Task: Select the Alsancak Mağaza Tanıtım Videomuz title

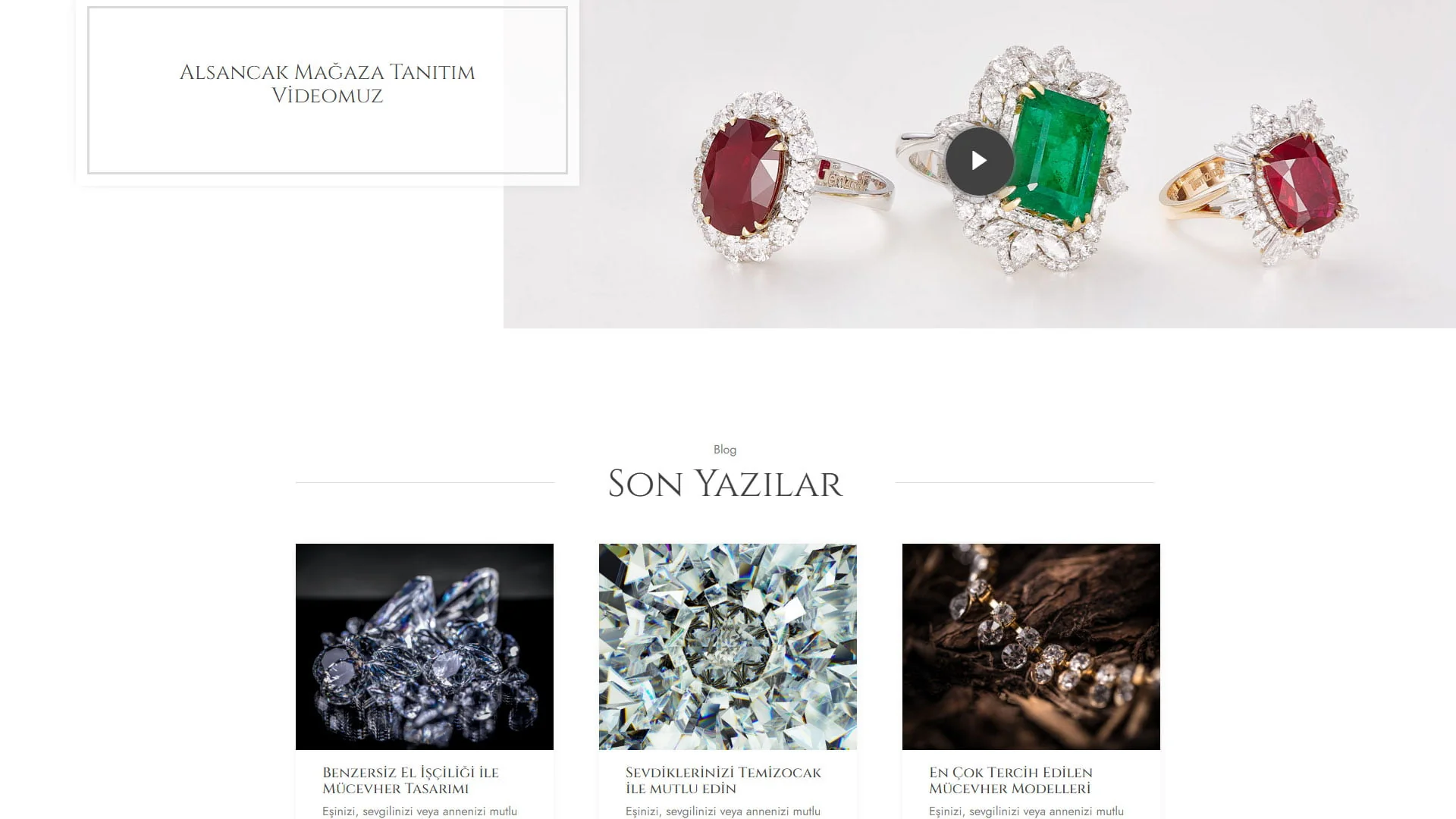Action: [328, 83]
